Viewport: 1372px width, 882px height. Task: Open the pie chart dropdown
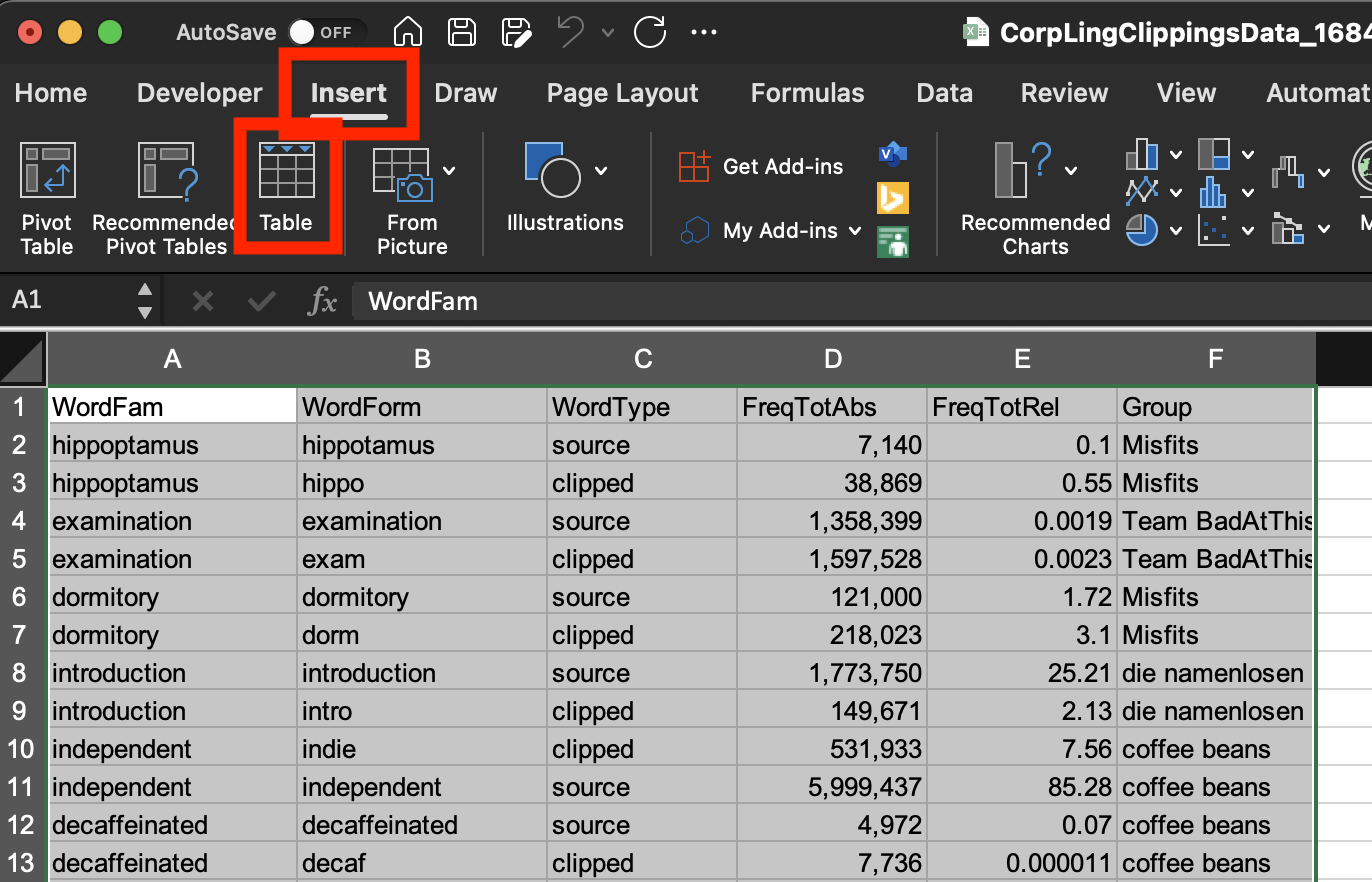(1176, 231)
